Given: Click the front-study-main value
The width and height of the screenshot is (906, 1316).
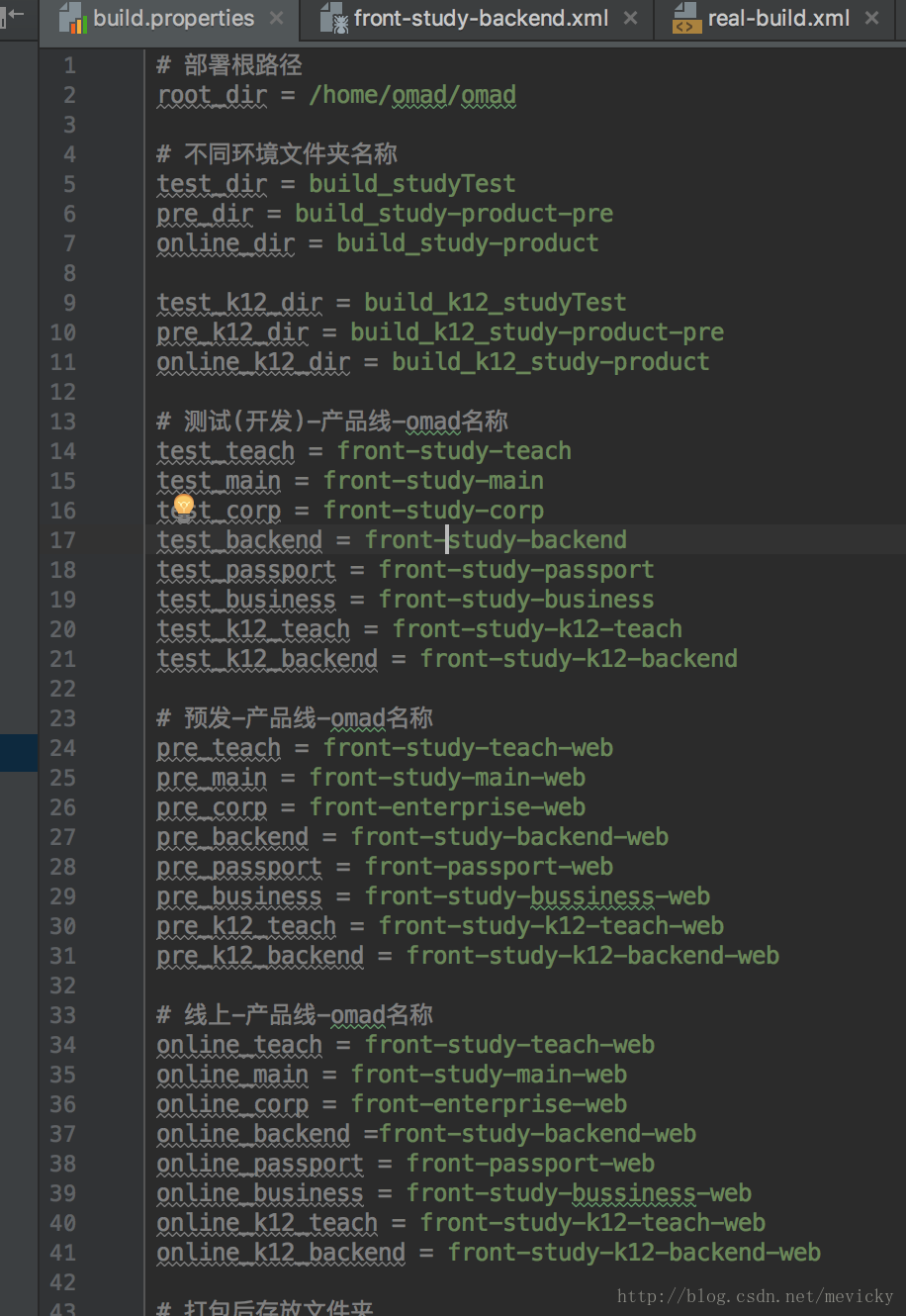Looking at the screenshot, I should (433, 481).
